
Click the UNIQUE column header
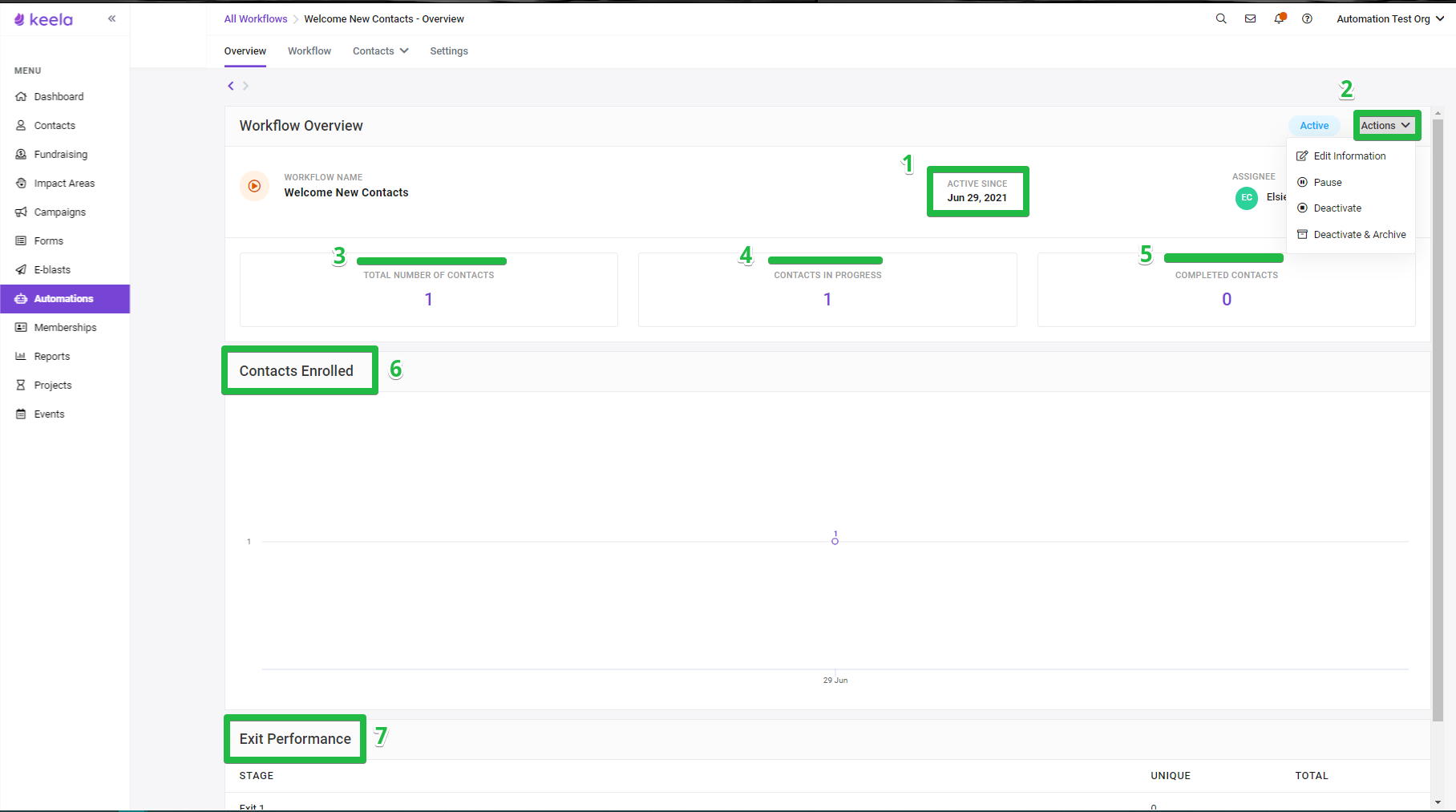(x=1171, y=776)
